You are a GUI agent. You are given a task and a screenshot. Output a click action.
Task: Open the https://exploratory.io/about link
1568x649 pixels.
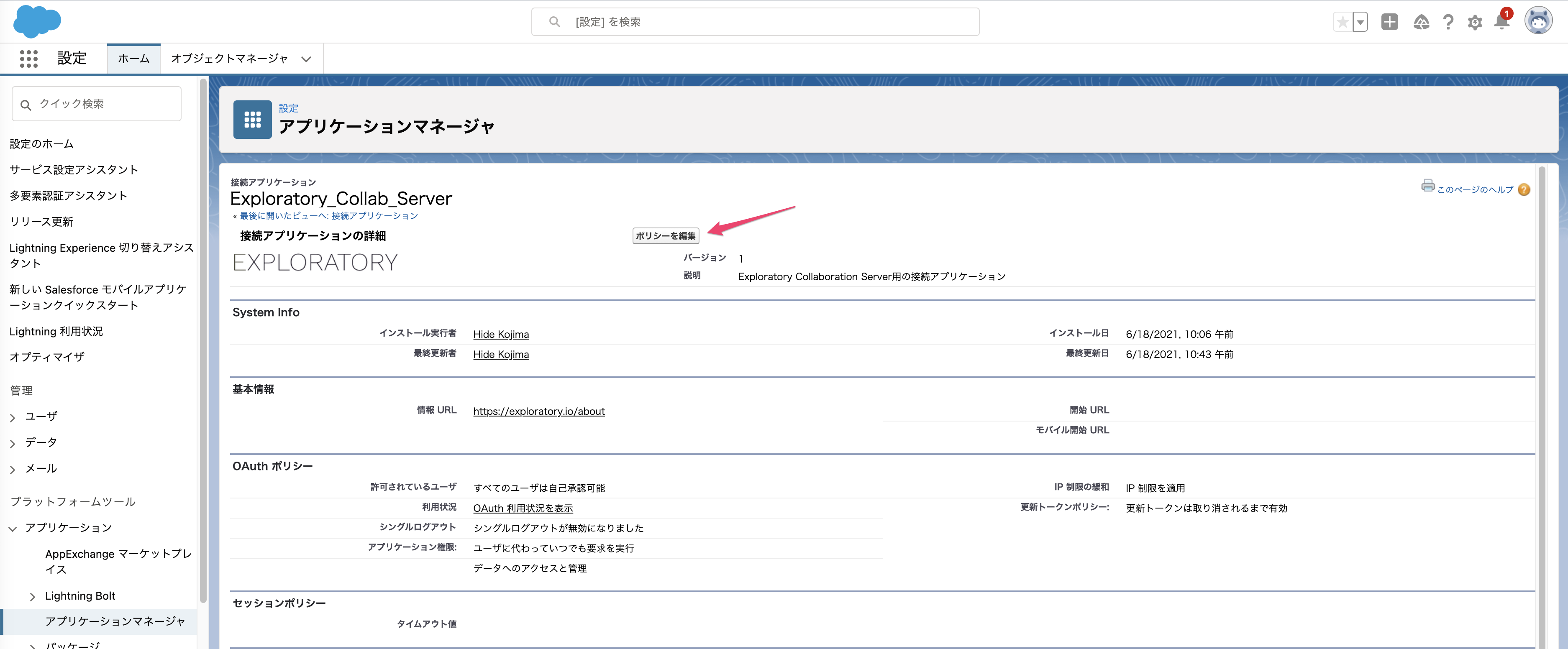click(x=539, y=411)
